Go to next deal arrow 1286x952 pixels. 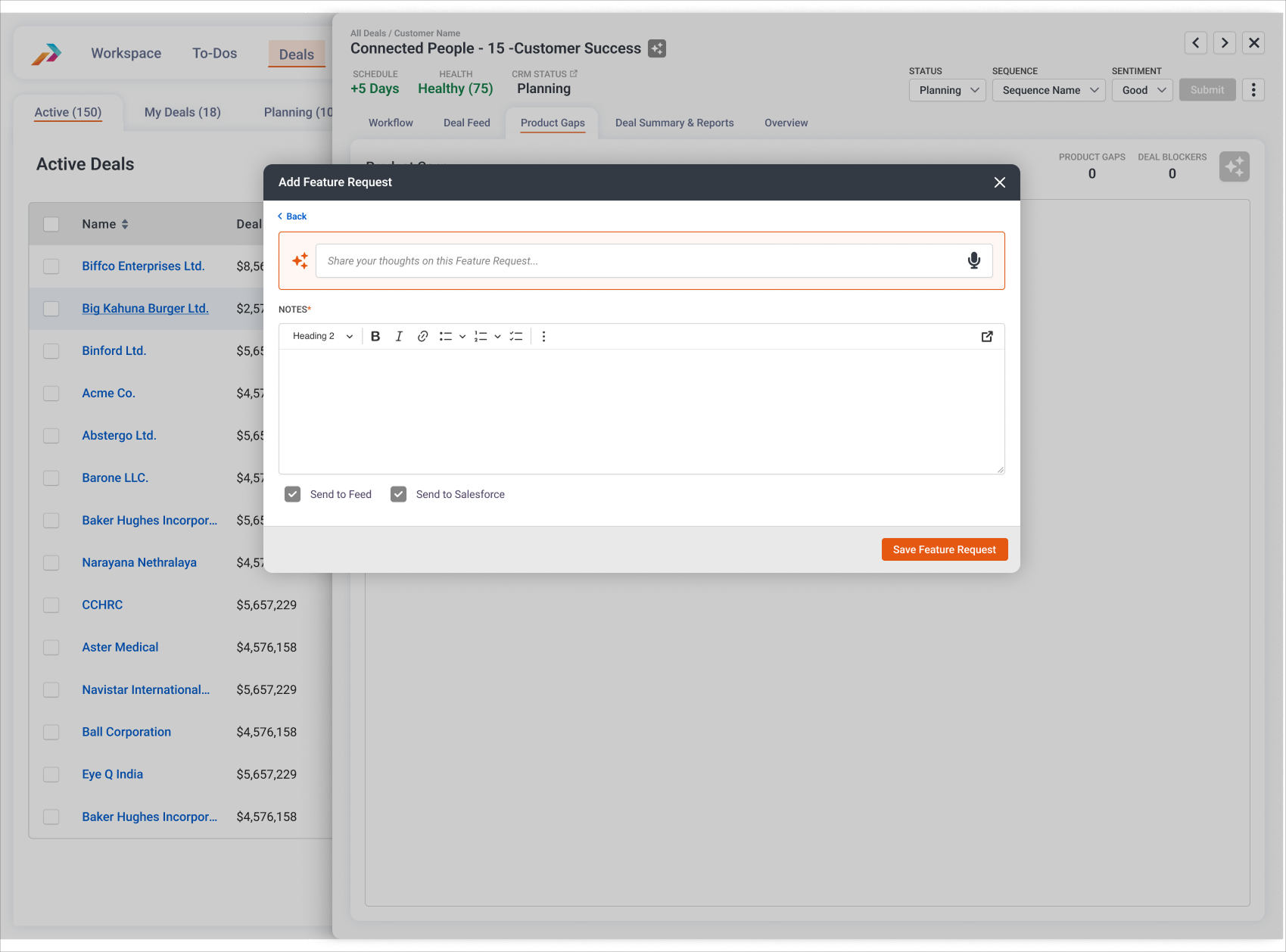[x=1225, y=42]
